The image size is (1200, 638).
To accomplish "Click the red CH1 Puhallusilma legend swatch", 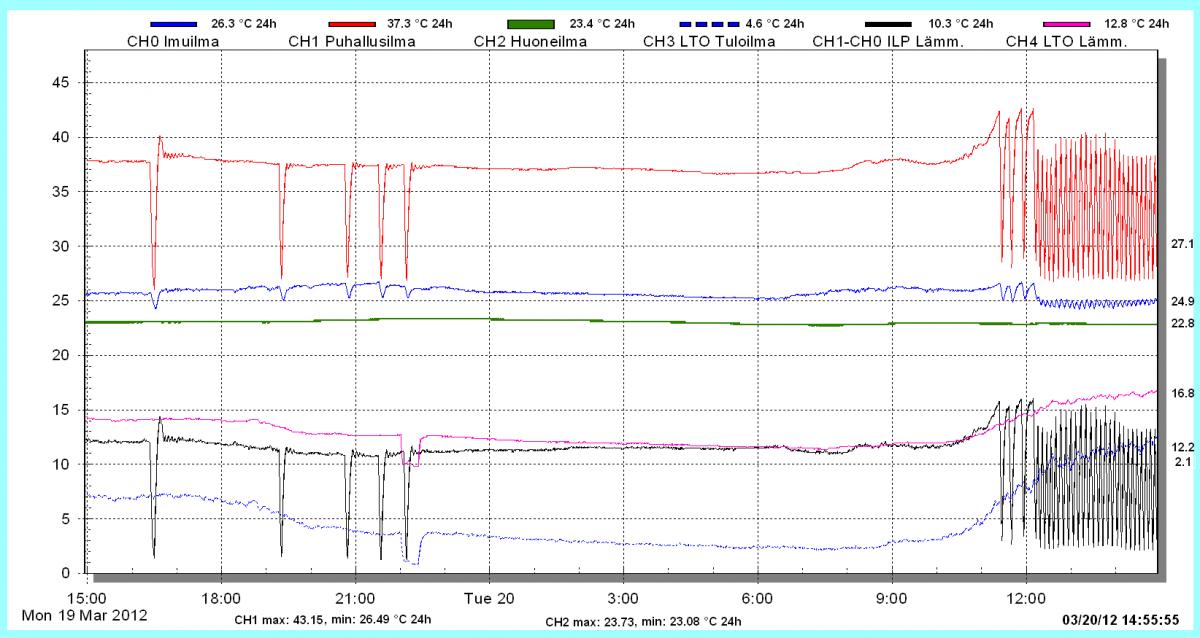I will [x=351, y=23].
